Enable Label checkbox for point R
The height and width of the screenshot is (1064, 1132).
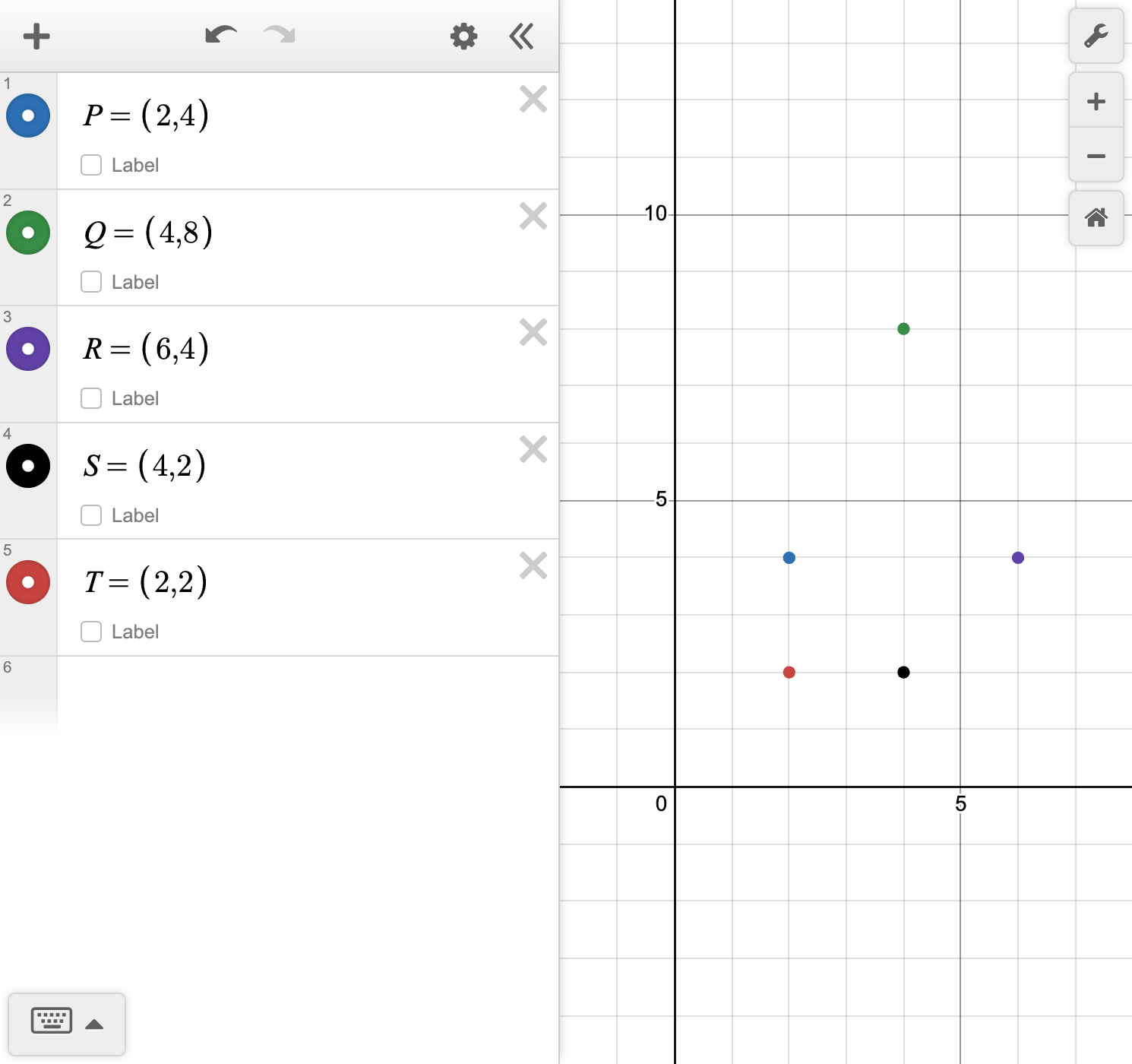[91, 398]
